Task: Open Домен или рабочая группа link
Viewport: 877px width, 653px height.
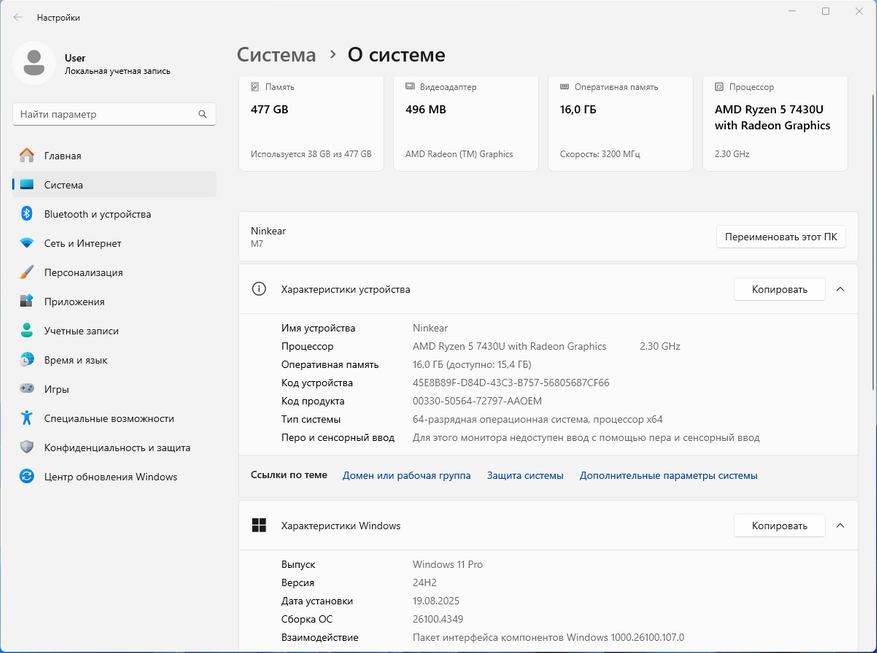Action: (x=406, y=476)
